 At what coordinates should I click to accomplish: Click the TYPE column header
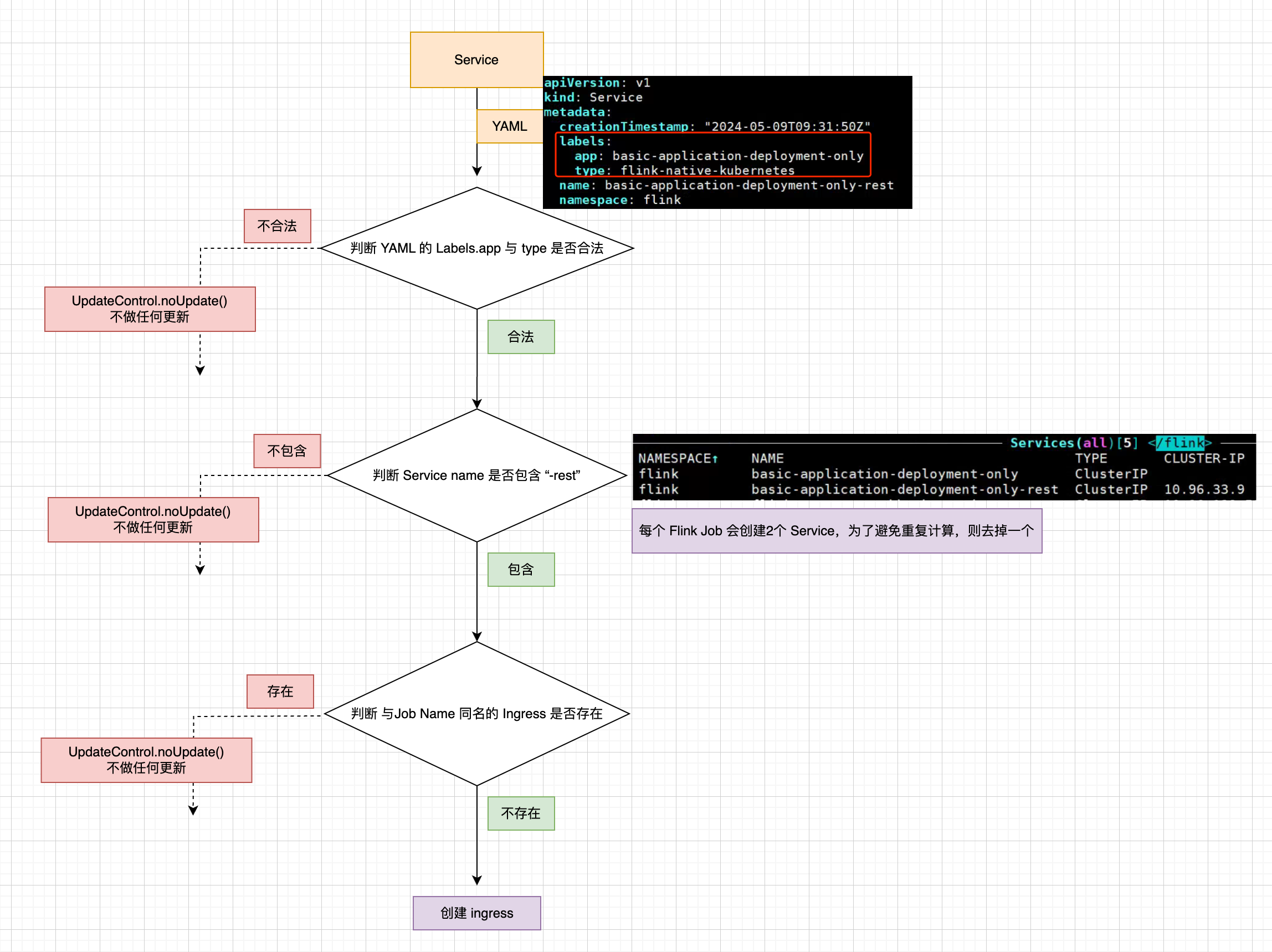point(1091,458)
